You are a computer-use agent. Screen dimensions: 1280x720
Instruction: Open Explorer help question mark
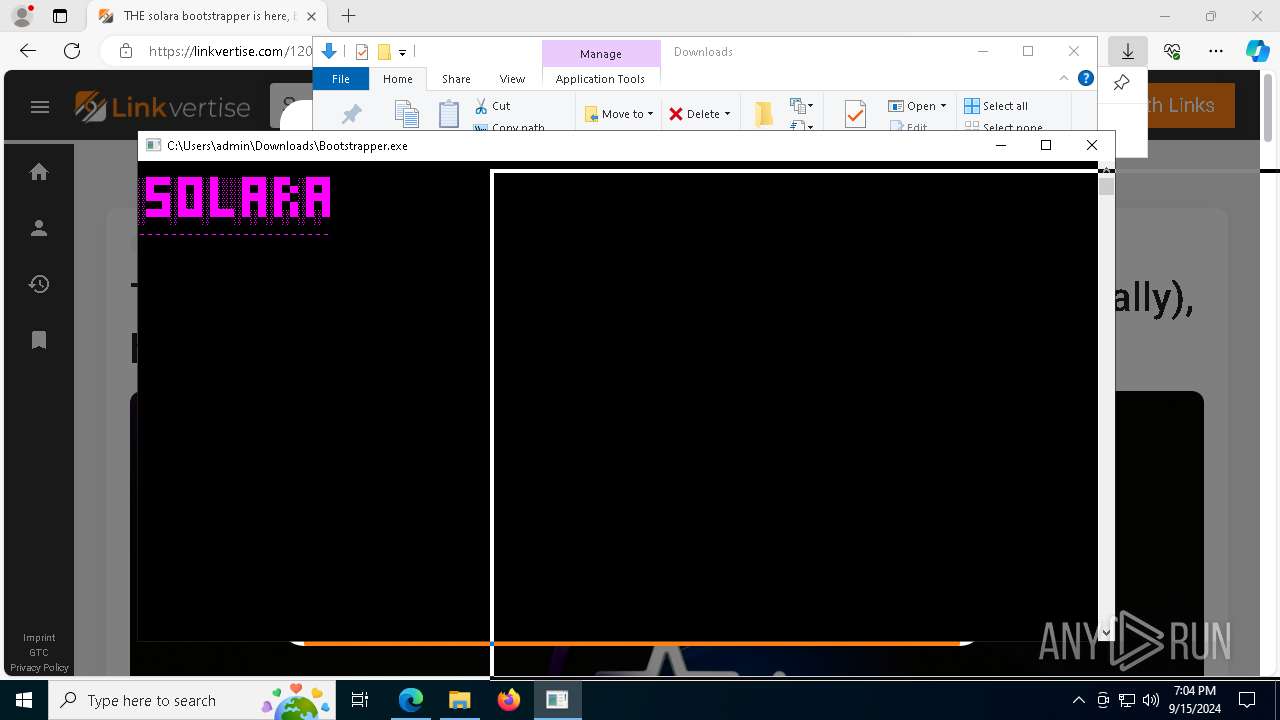point(1085,78)
